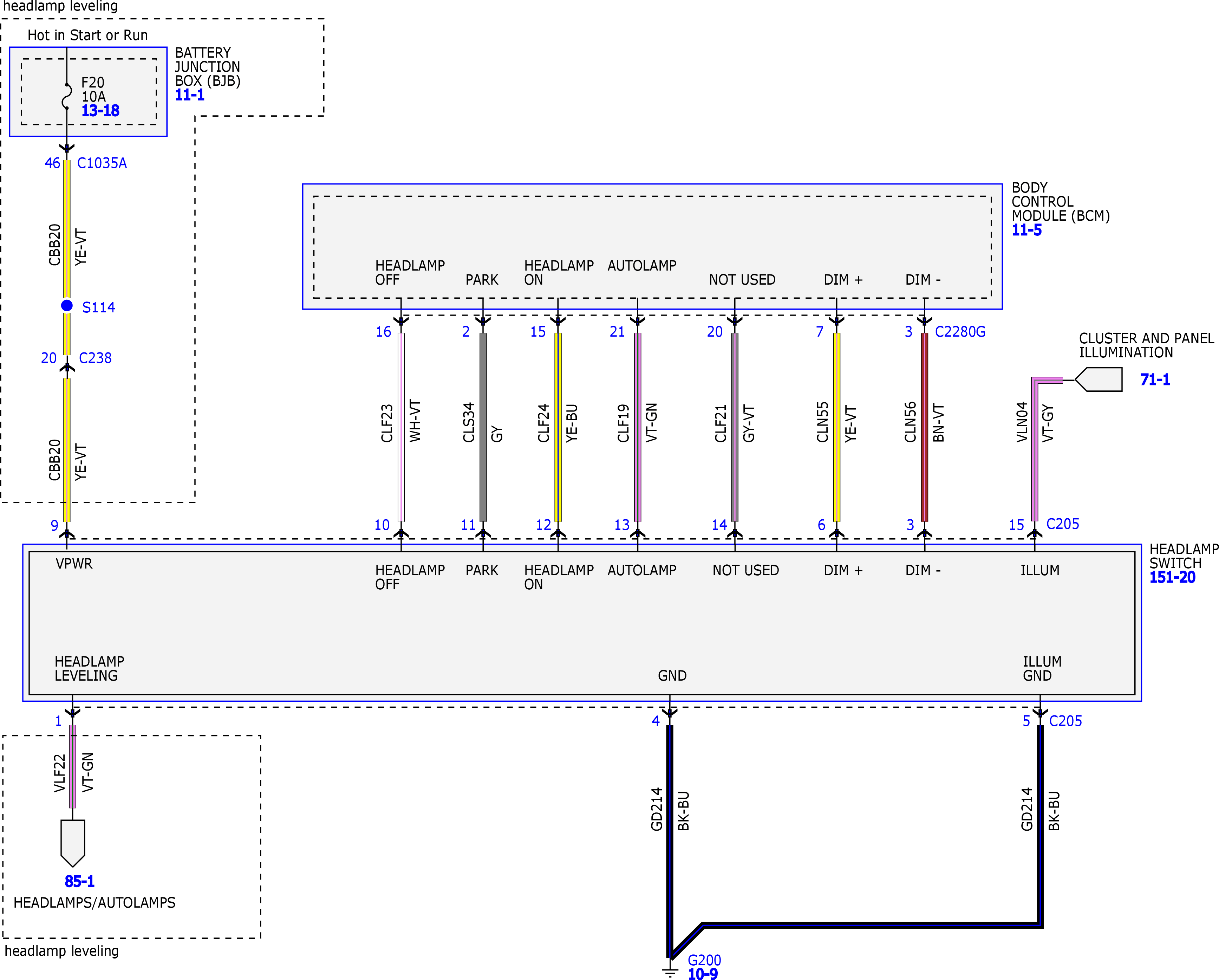The height and width of the screenshot is (980, 1219).
Task: Click the NOT USED label inside BCM
Action: click(x=742, y=280)
